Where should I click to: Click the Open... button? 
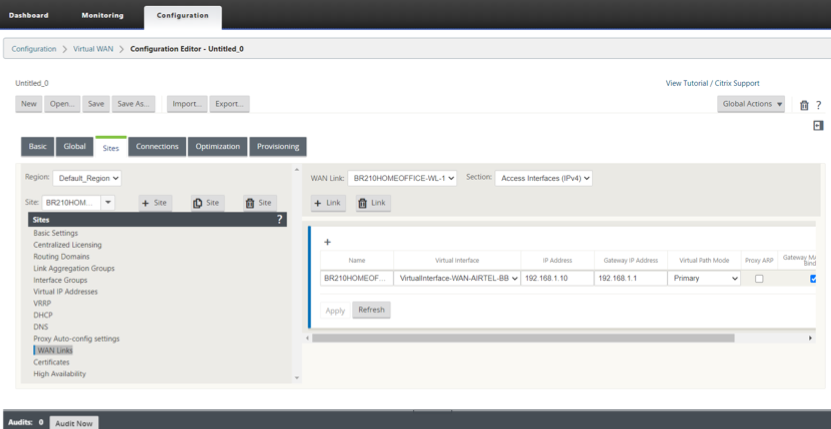click(x=63, y=104)
